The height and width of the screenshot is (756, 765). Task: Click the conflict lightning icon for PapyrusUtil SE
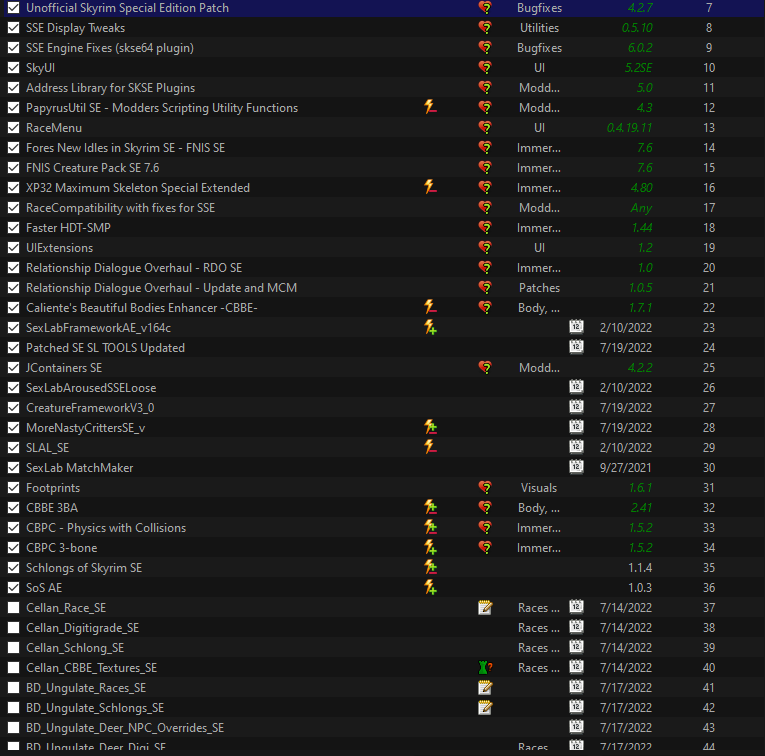pyautogui.click(x=430, y=107)
